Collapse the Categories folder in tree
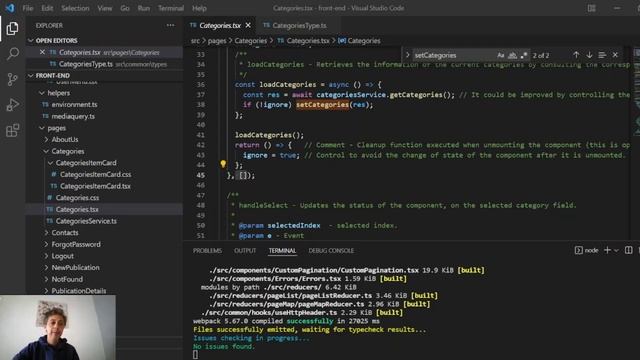 pos(68,151)
